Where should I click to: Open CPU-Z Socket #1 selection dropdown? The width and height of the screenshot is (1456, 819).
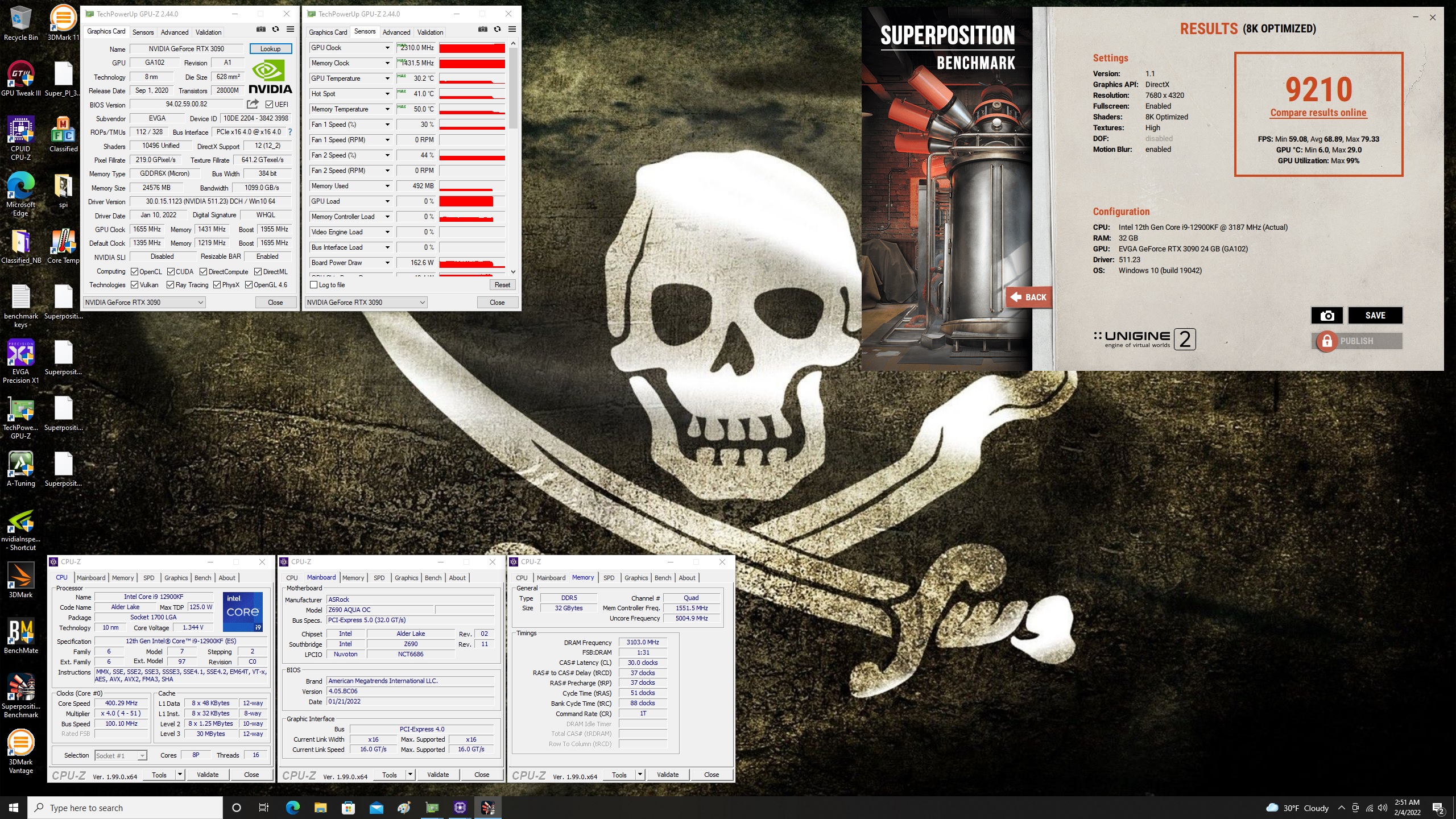click(121, 756)
